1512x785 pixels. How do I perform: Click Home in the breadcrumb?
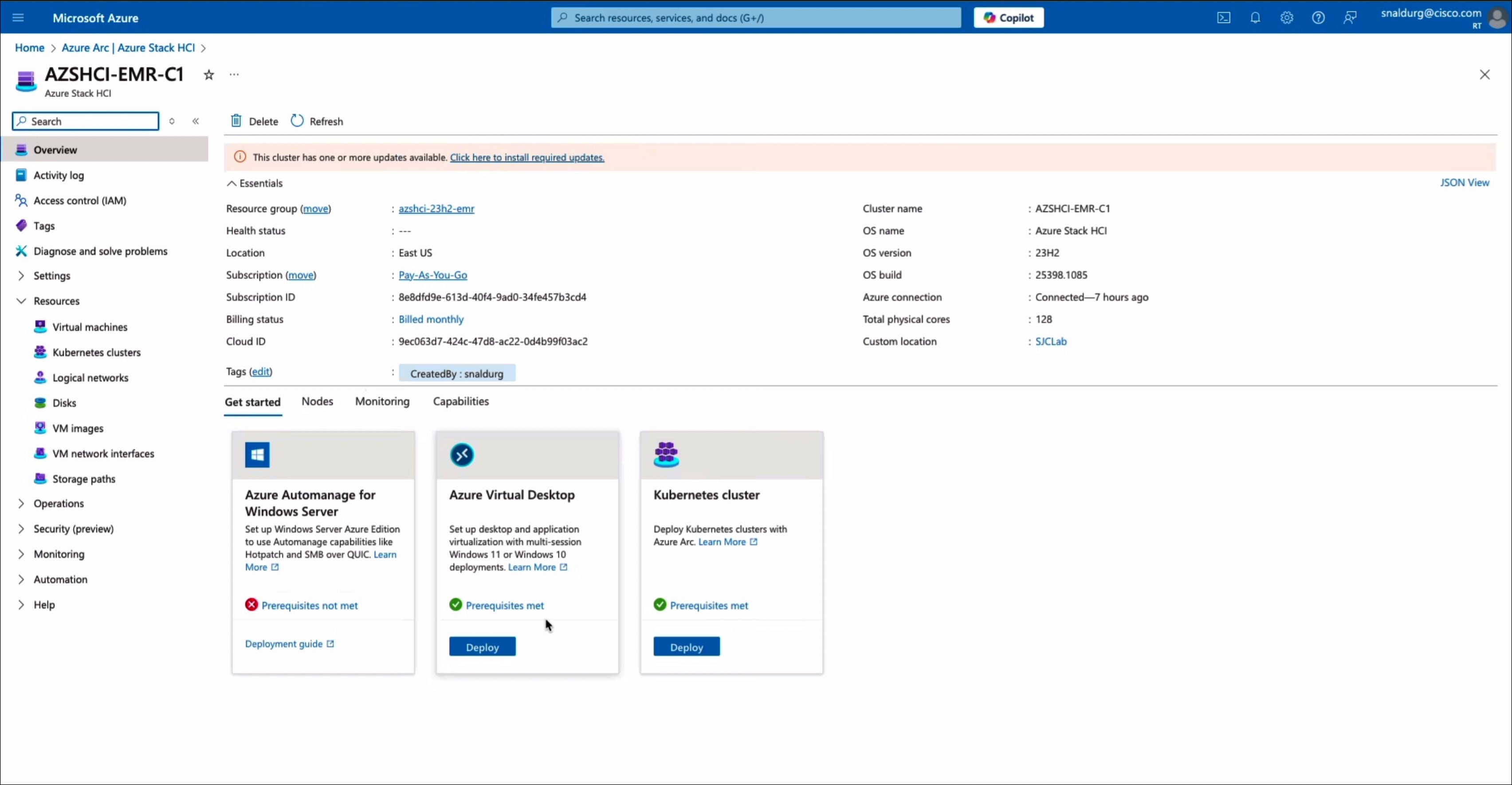29,47
